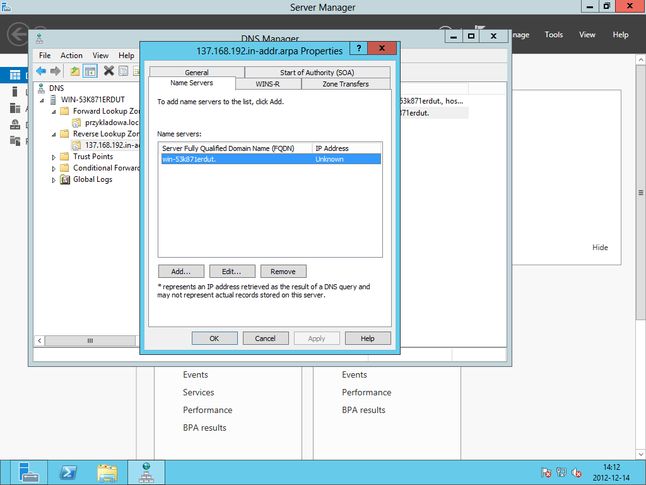This screenshot has height=485, width=646.
Task: Open the View menu in DNS Manager
Action: click(100, 55)
